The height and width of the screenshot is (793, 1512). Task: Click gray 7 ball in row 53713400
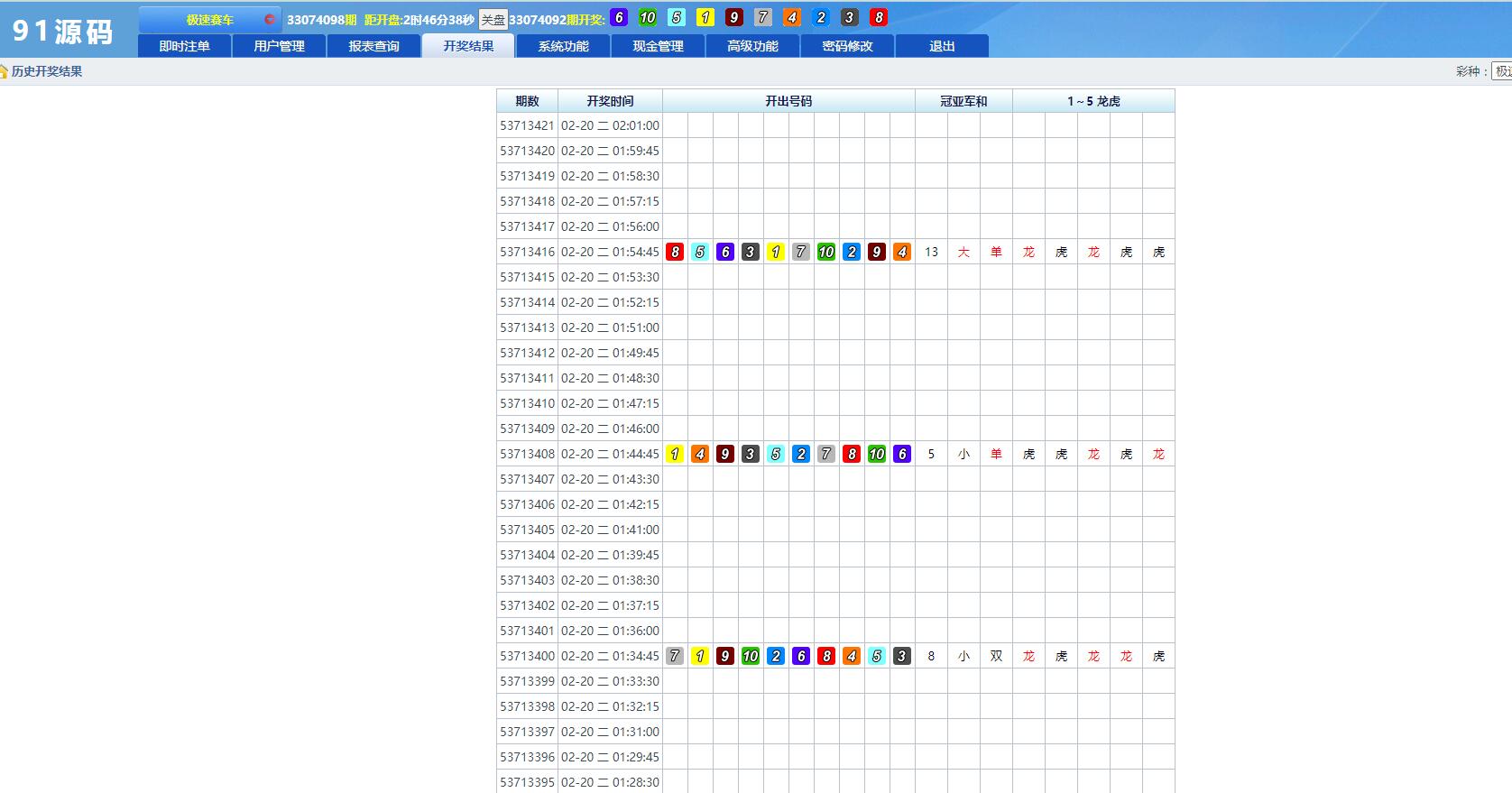675,657
